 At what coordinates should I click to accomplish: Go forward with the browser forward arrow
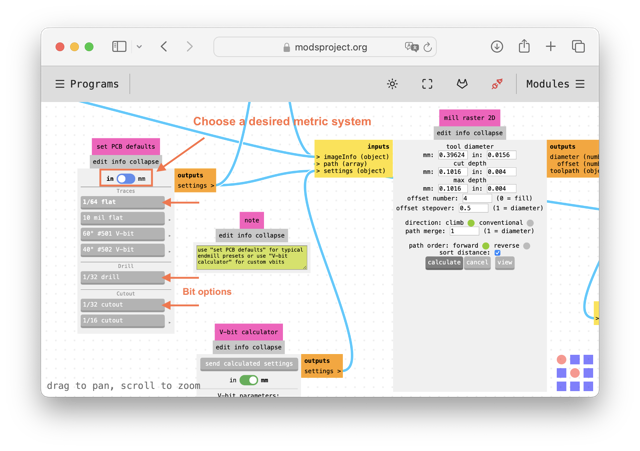click(x=189, y=47)
